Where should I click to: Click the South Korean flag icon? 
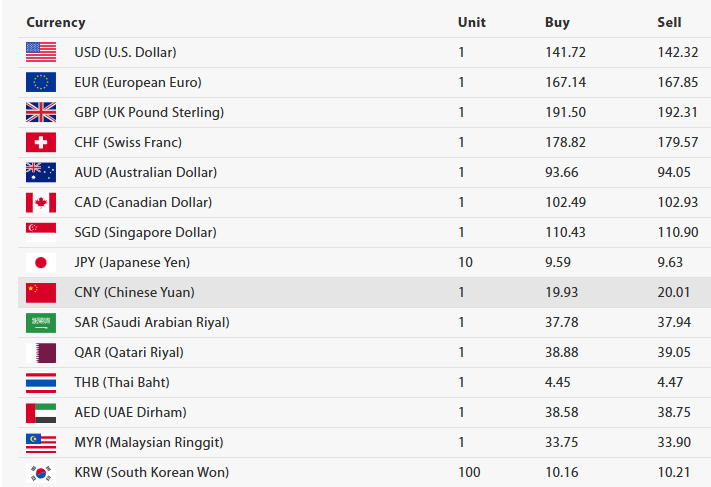point(41,472)
